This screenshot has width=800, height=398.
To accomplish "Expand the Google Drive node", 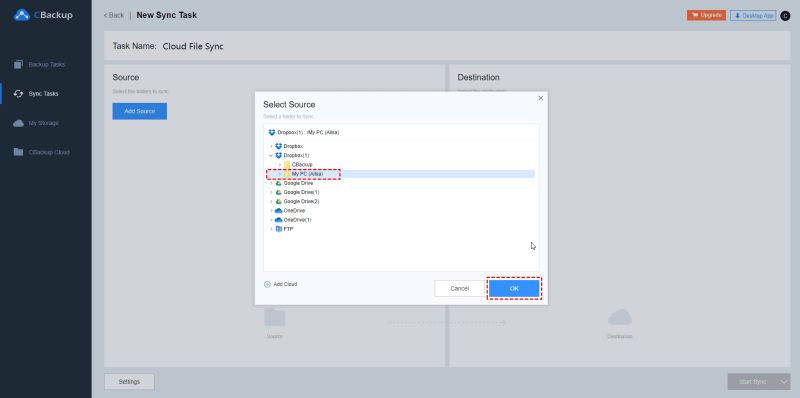I will [271, 183].
